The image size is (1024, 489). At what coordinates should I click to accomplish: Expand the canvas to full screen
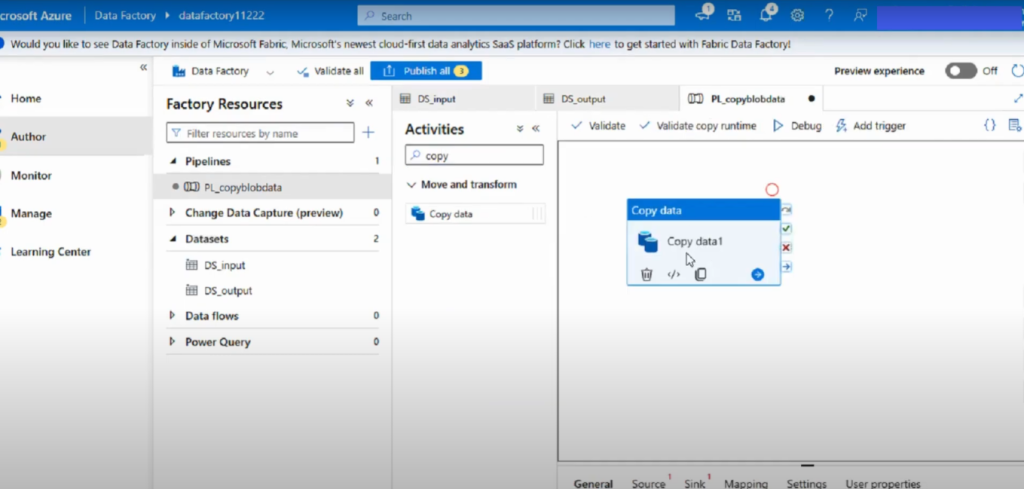tap(1017, 98)
